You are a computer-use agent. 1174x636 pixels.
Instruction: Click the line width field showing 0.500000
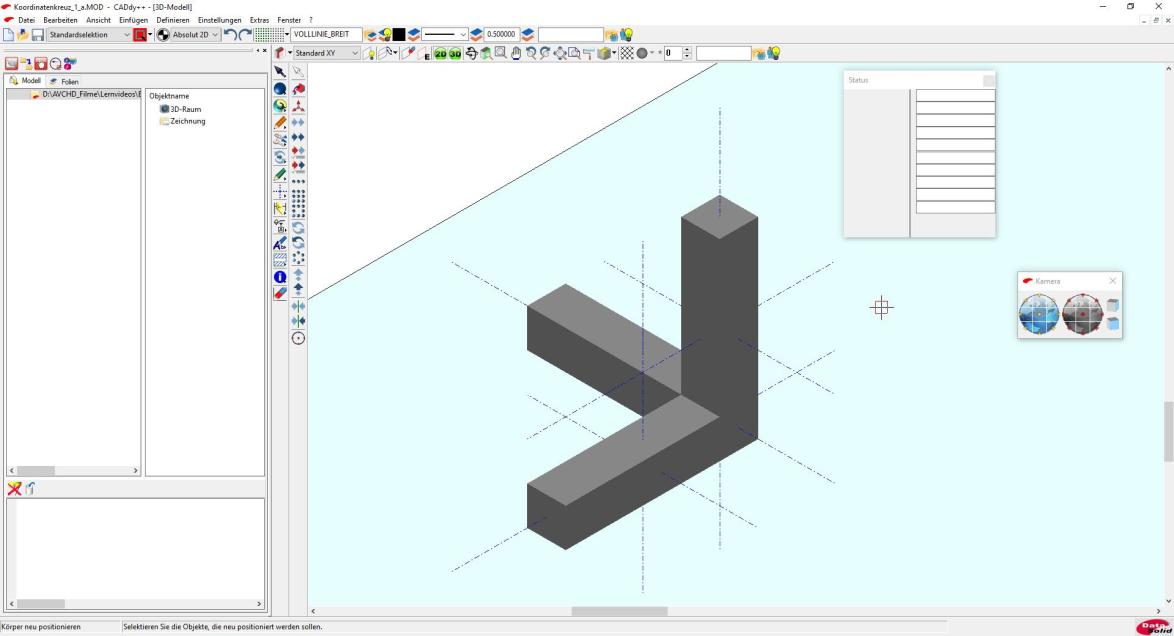pos(501,35)
